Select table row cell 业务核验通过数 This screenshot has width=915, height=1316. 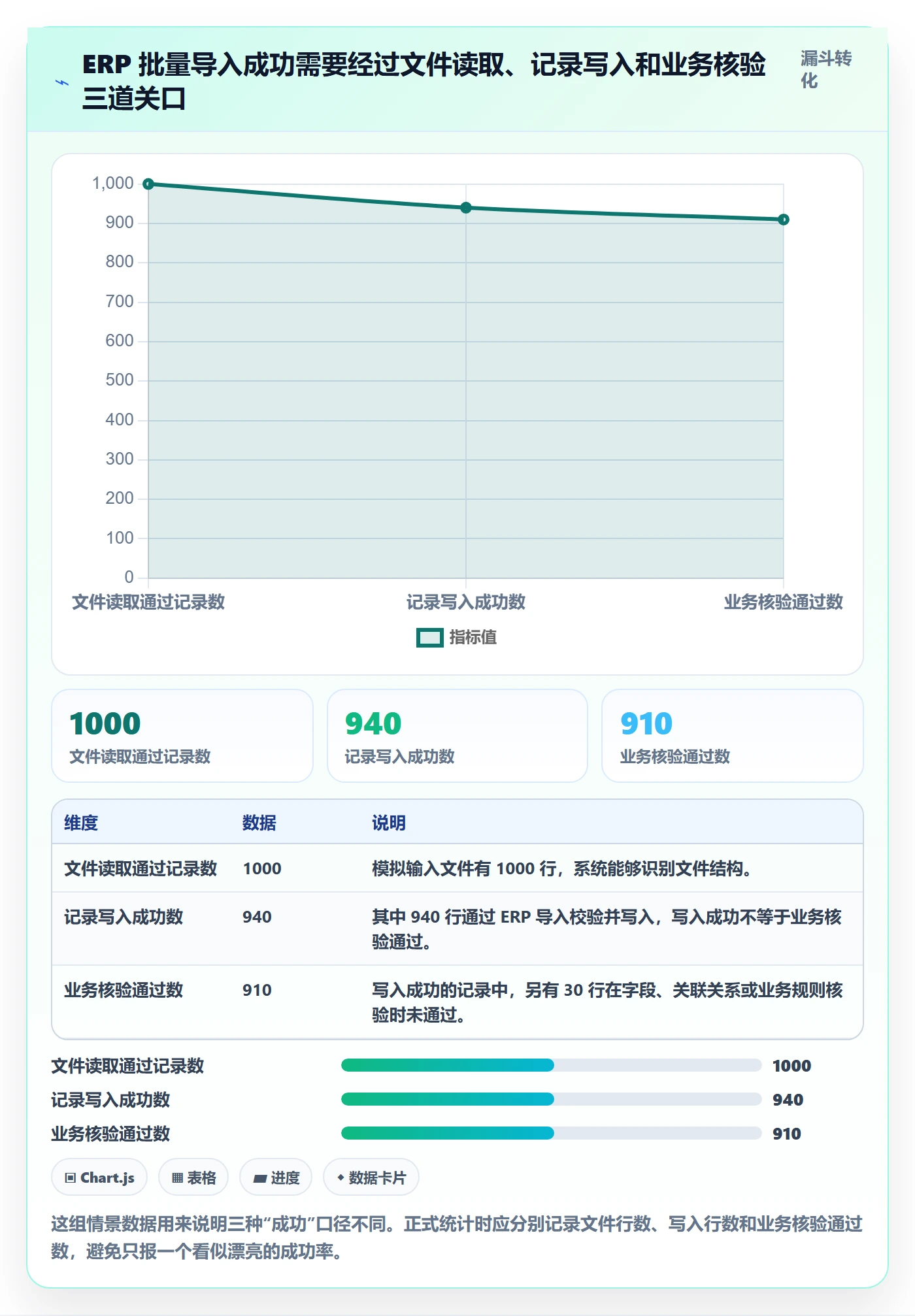coord(124,990)
